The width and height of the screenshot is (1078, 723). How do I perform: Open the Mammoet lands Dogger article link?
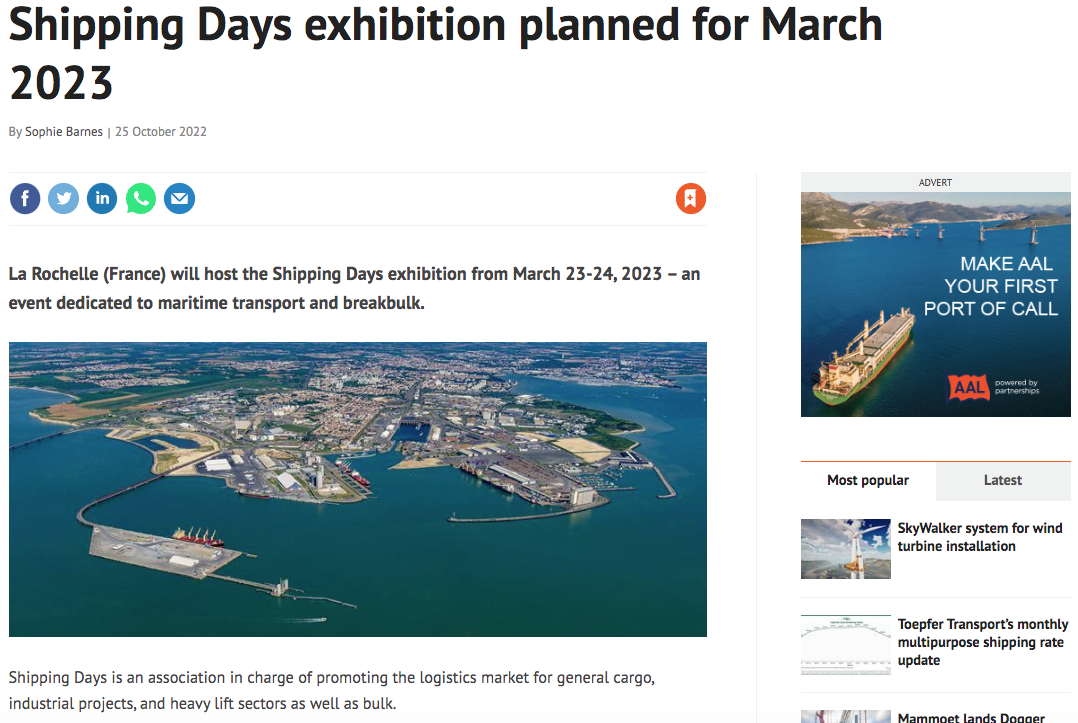pos(971,717)
